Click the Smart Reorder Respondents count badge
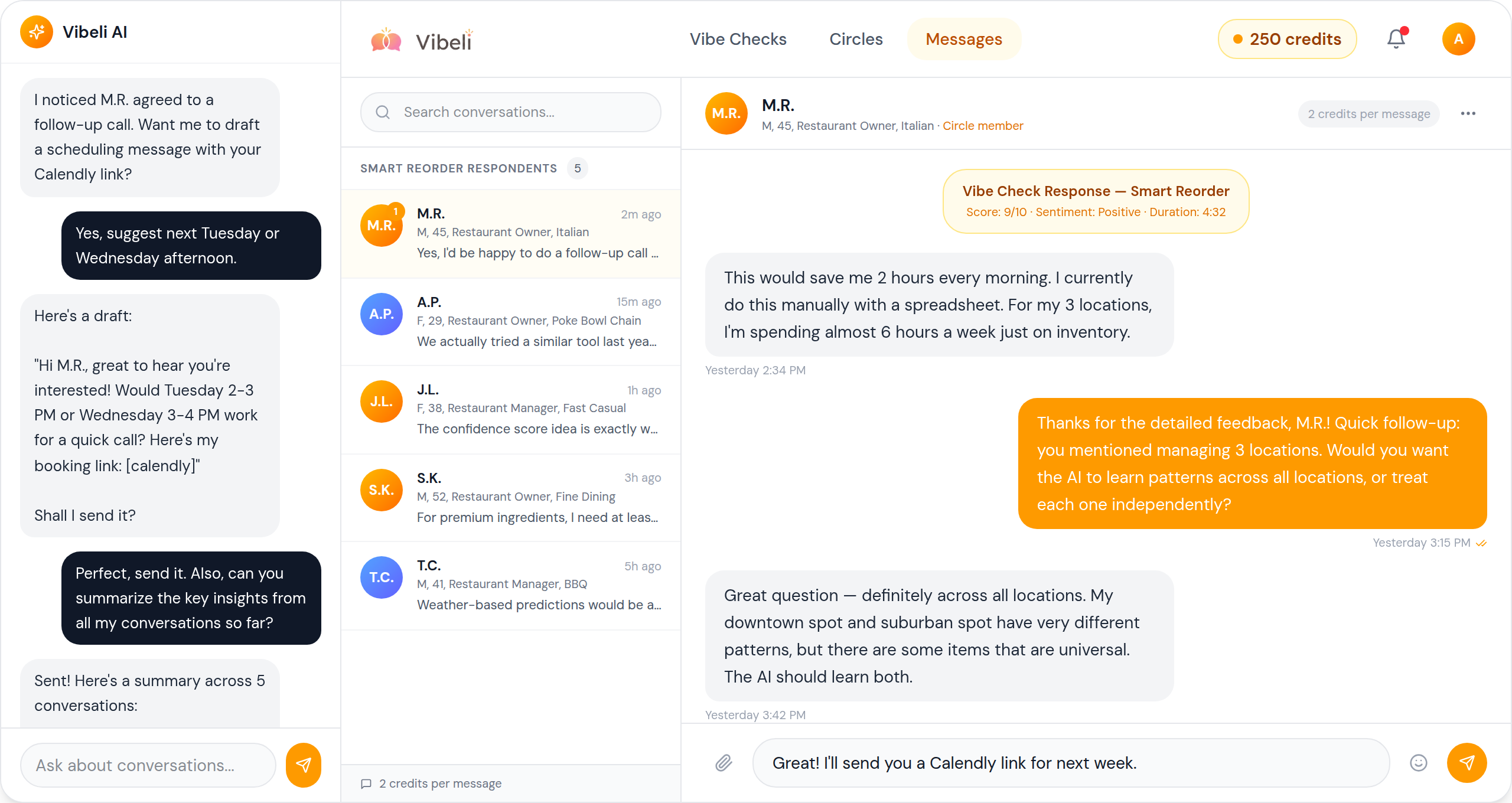This screenshot has height=803, width=1512. coord(578,168)
